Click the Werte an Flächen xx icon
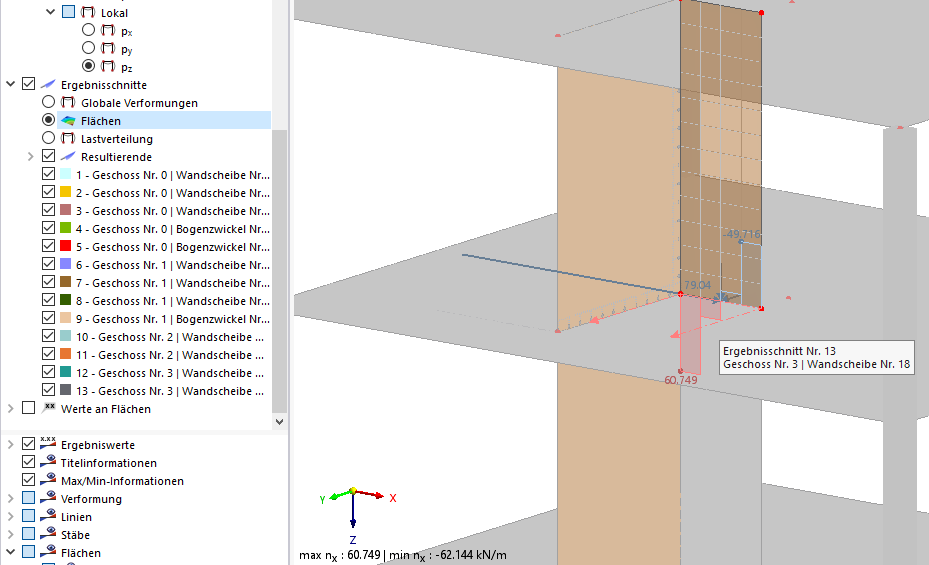Screen dimensions: 929x565 pos(48,408)
